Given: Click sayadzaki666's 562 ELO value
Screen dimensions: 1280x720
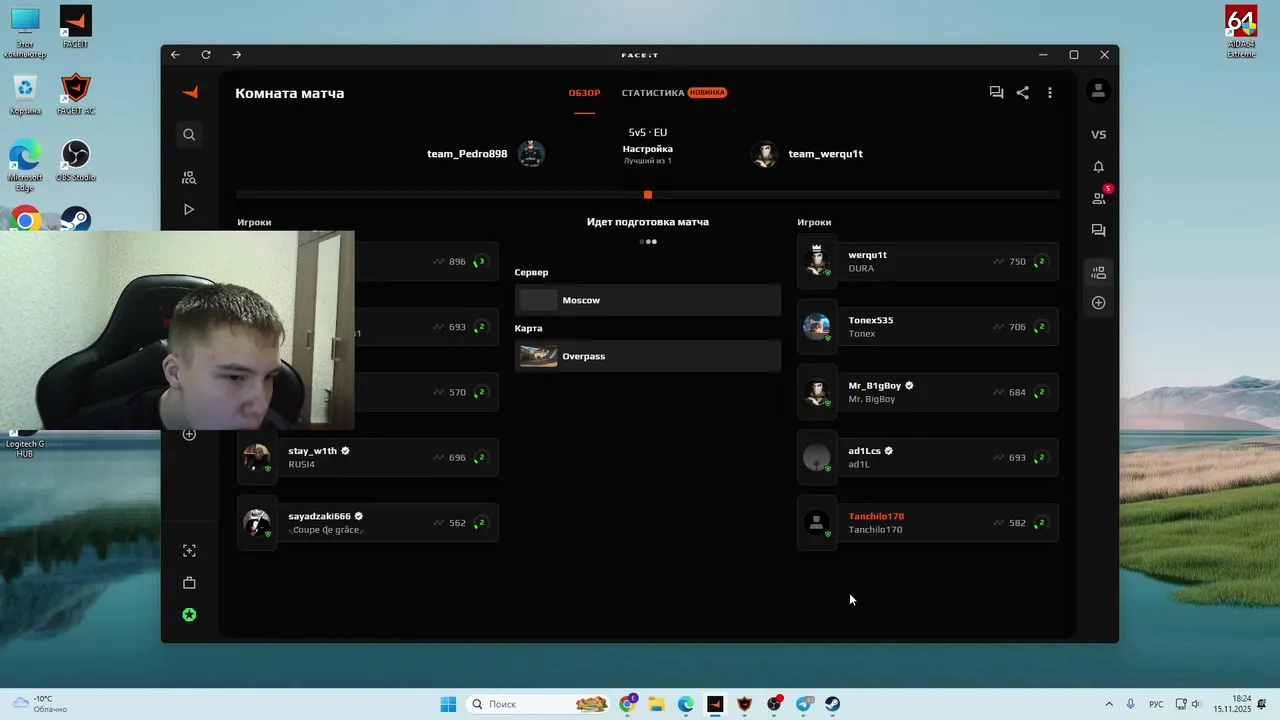Looking at the screenshot, I should click(x=457, y=523).
